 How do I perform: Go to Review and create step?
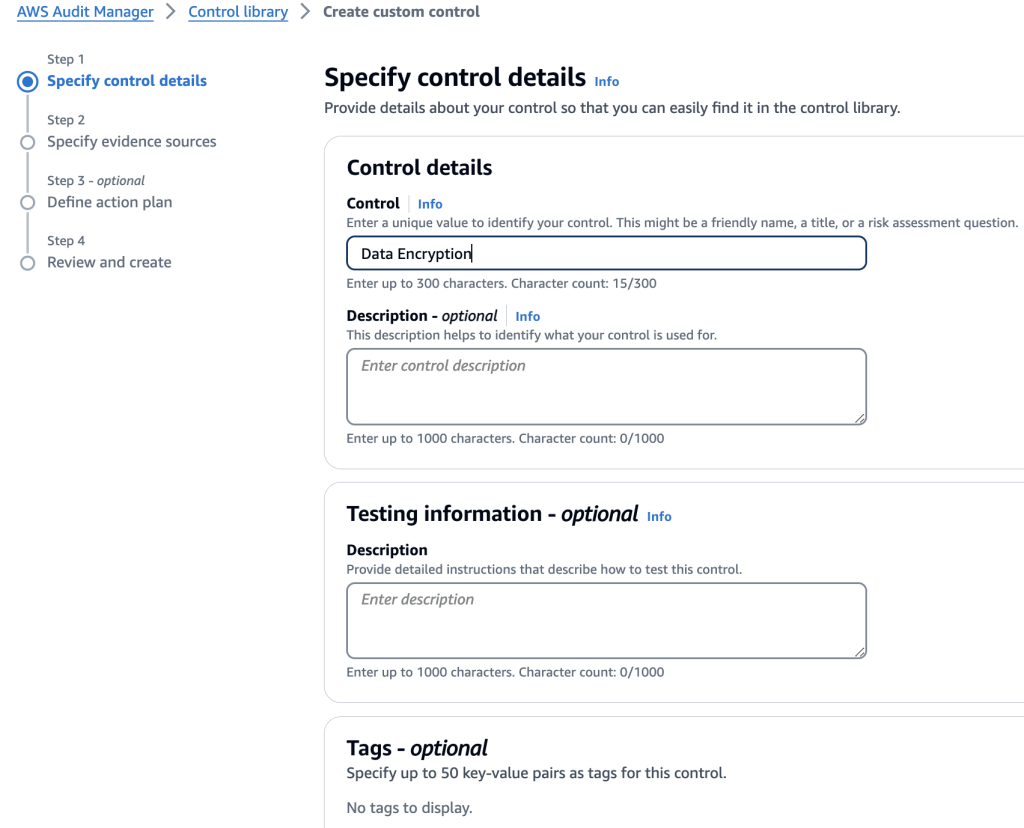tap(109, 262)
